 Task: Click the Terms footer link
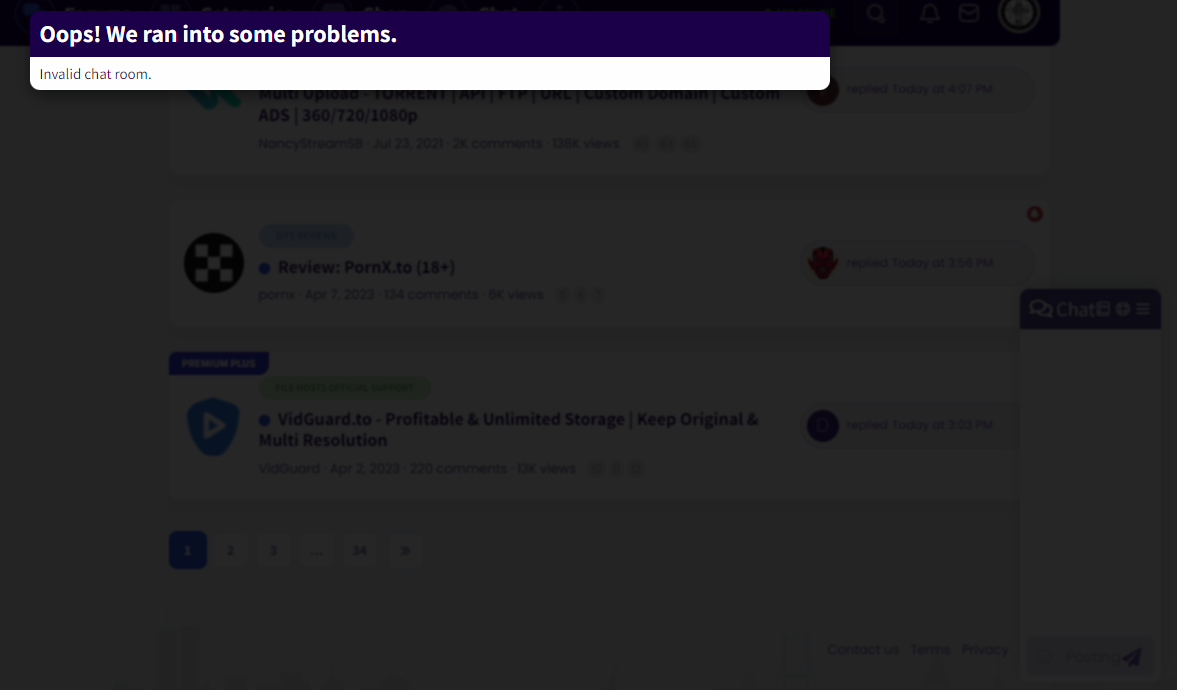pos(929,649)
